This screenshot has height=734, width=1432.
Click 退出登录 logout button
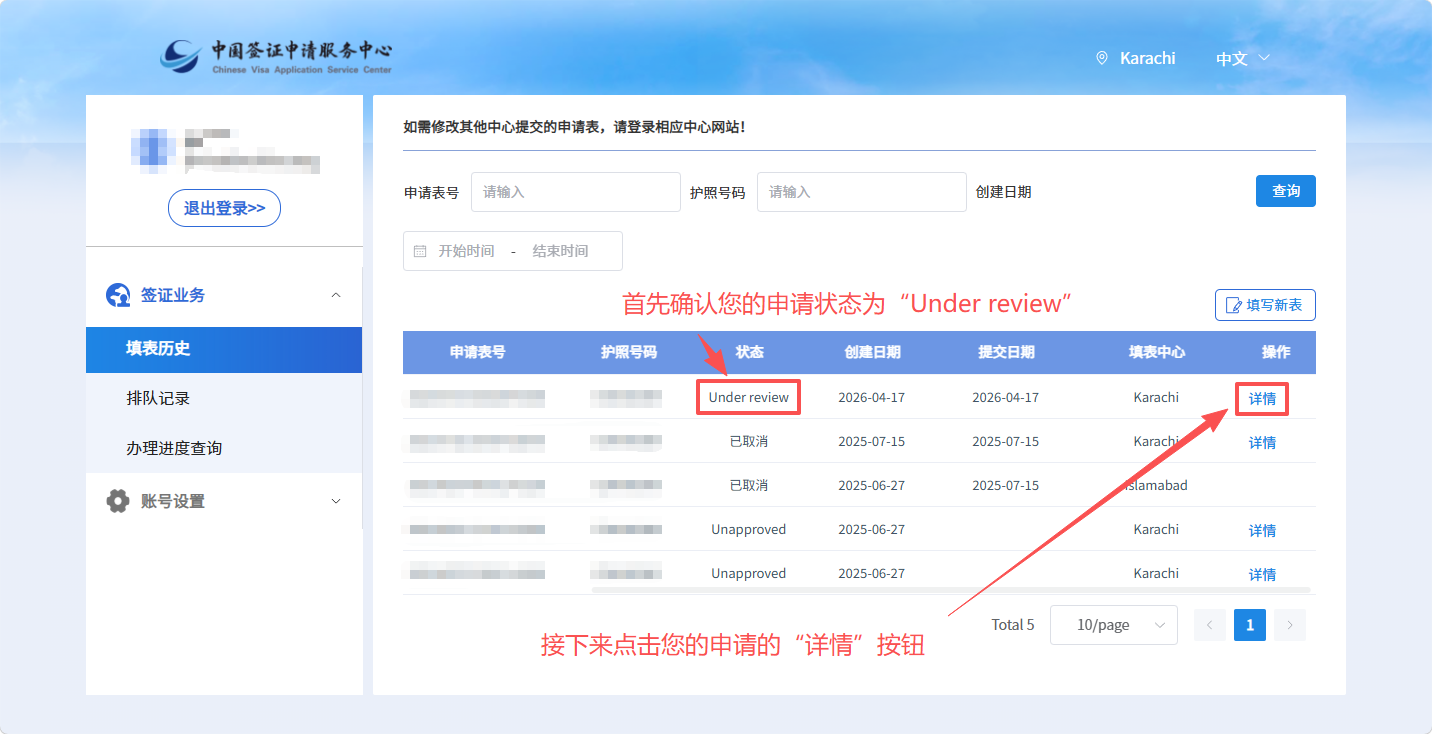click(x=224, y=208)
